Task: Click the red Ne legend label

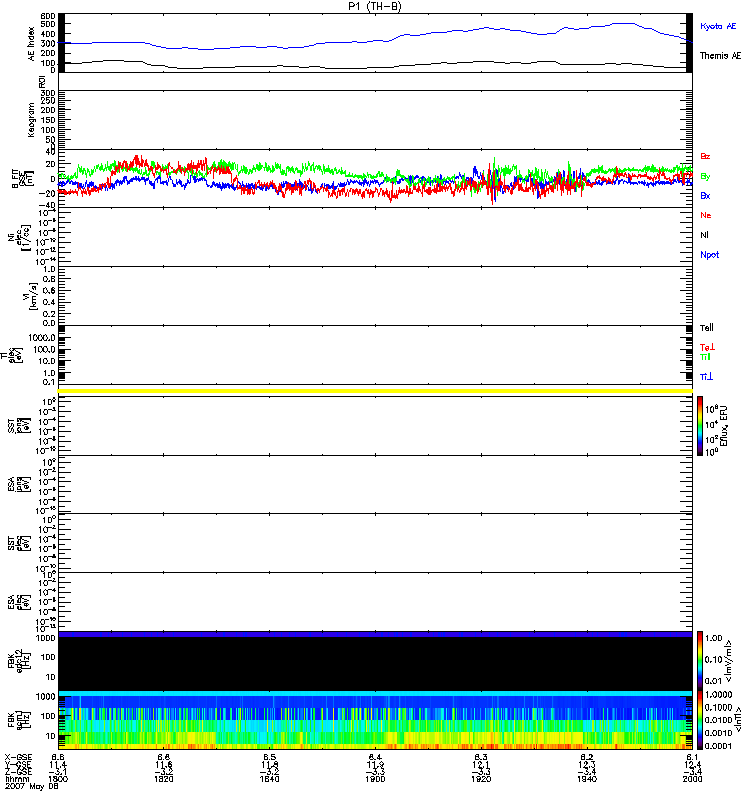Action: [x=706, y=215]
